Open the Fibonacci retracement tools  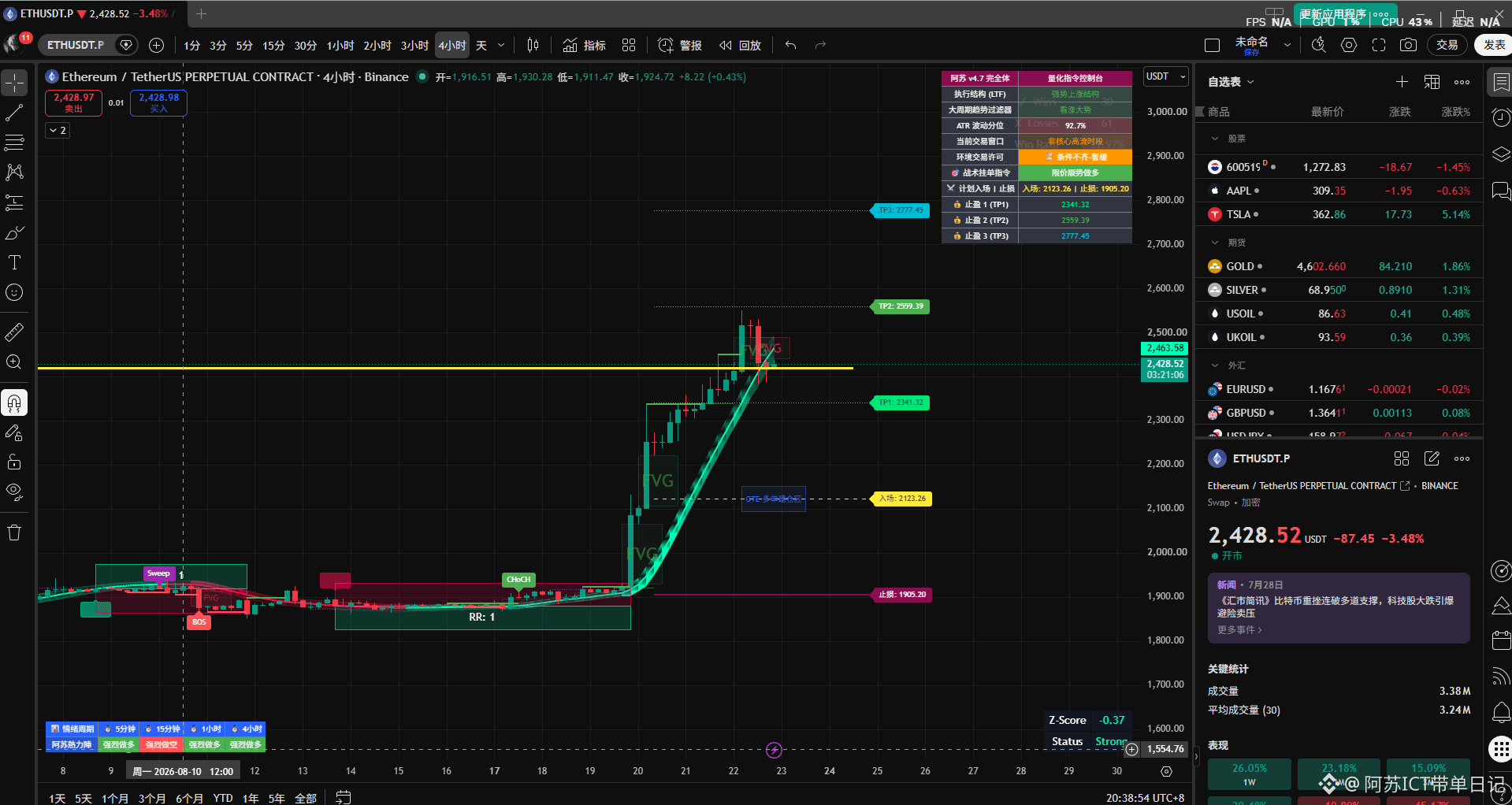coord(14,143)
